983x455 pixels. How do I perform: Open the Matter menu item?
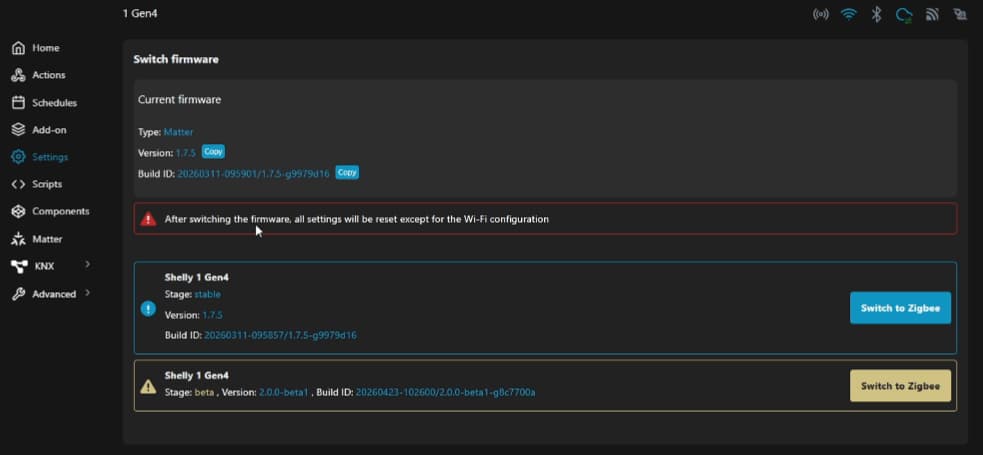point(47,239)
